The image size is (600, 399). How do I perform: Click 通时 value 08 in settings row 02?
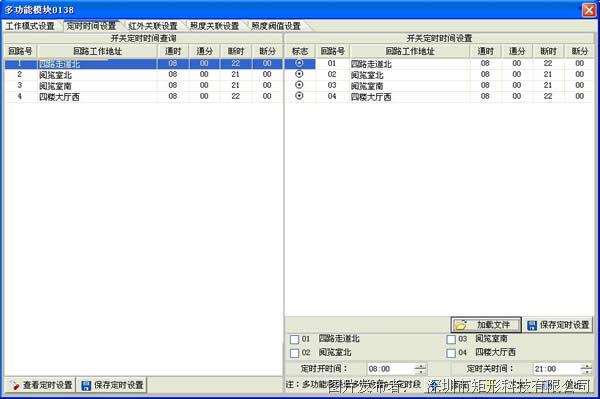[x=485, y=74]
